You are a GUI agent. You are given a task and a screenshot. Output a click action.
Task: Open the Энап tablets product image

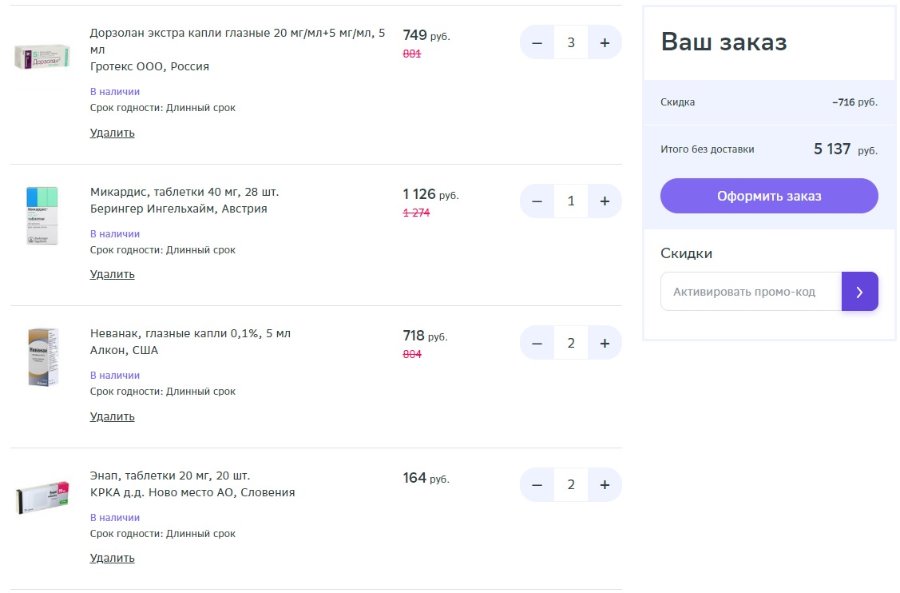click(x=42, y=497)
